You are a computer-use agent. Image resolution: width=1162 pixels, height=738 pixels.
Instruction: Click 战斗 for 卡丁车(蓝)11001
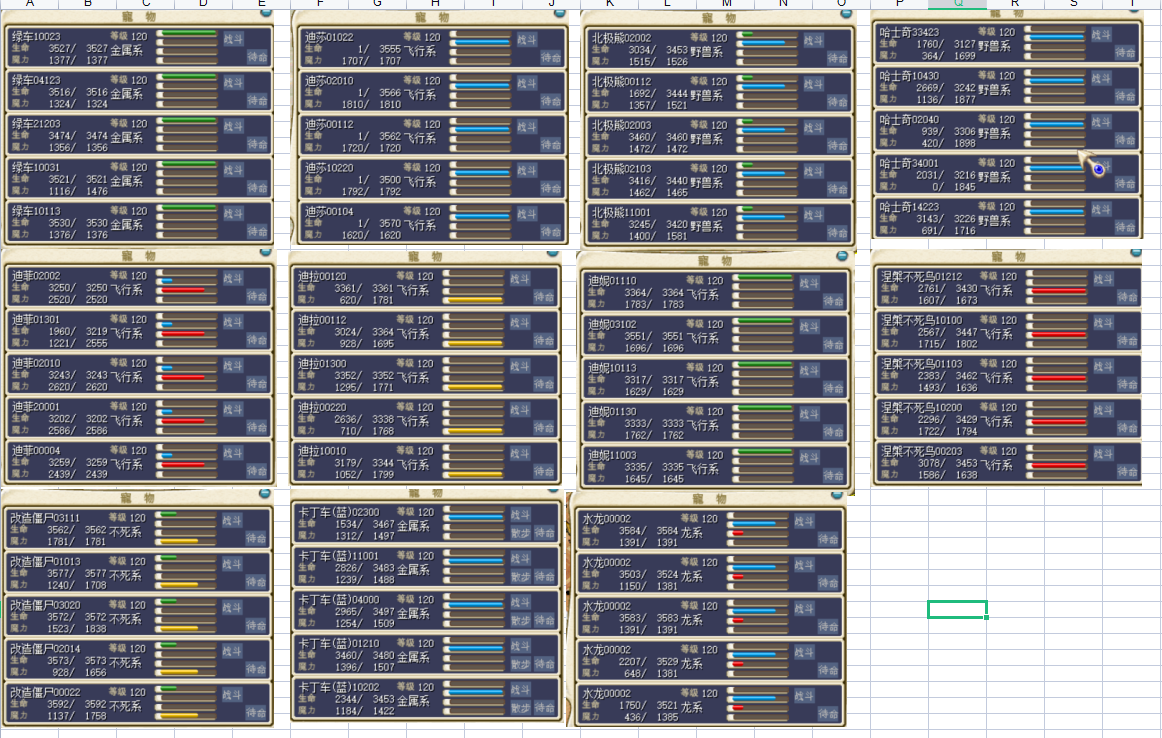pyautogui.click(x=520, y=559)
